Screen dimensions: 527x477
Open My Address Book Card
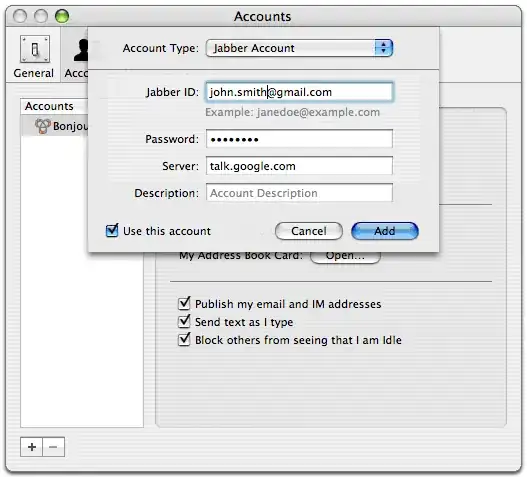[345, 257]
